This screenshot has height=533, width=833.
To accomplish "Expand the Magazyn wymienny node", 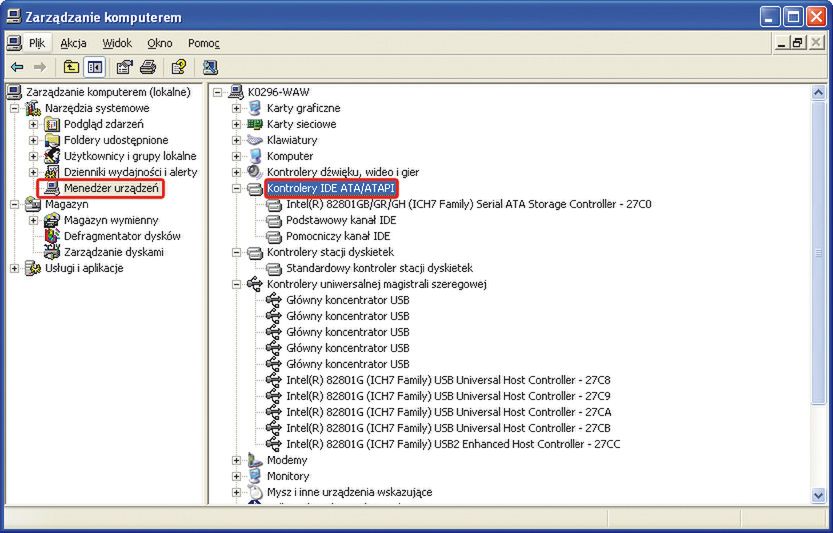I will [x=33, y=220].
